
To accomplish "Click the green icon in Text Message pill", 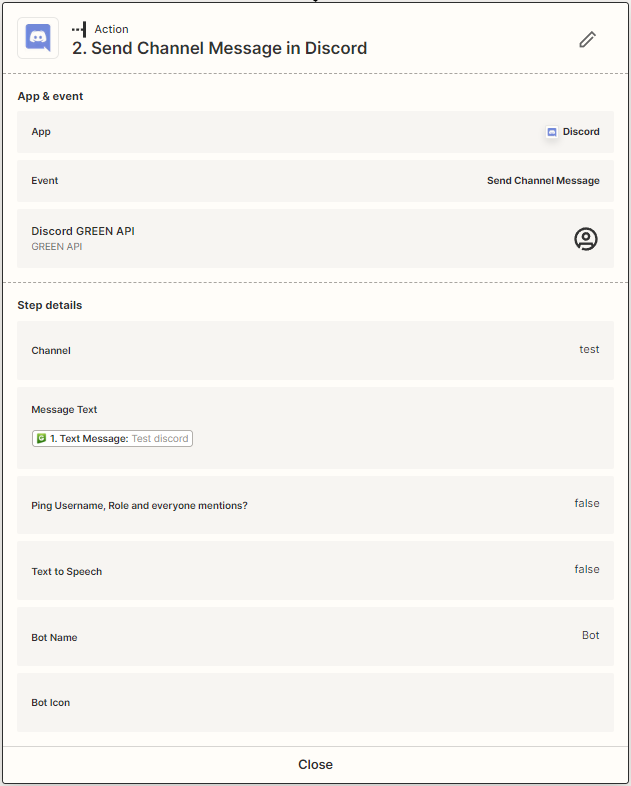I will point(41,438).
